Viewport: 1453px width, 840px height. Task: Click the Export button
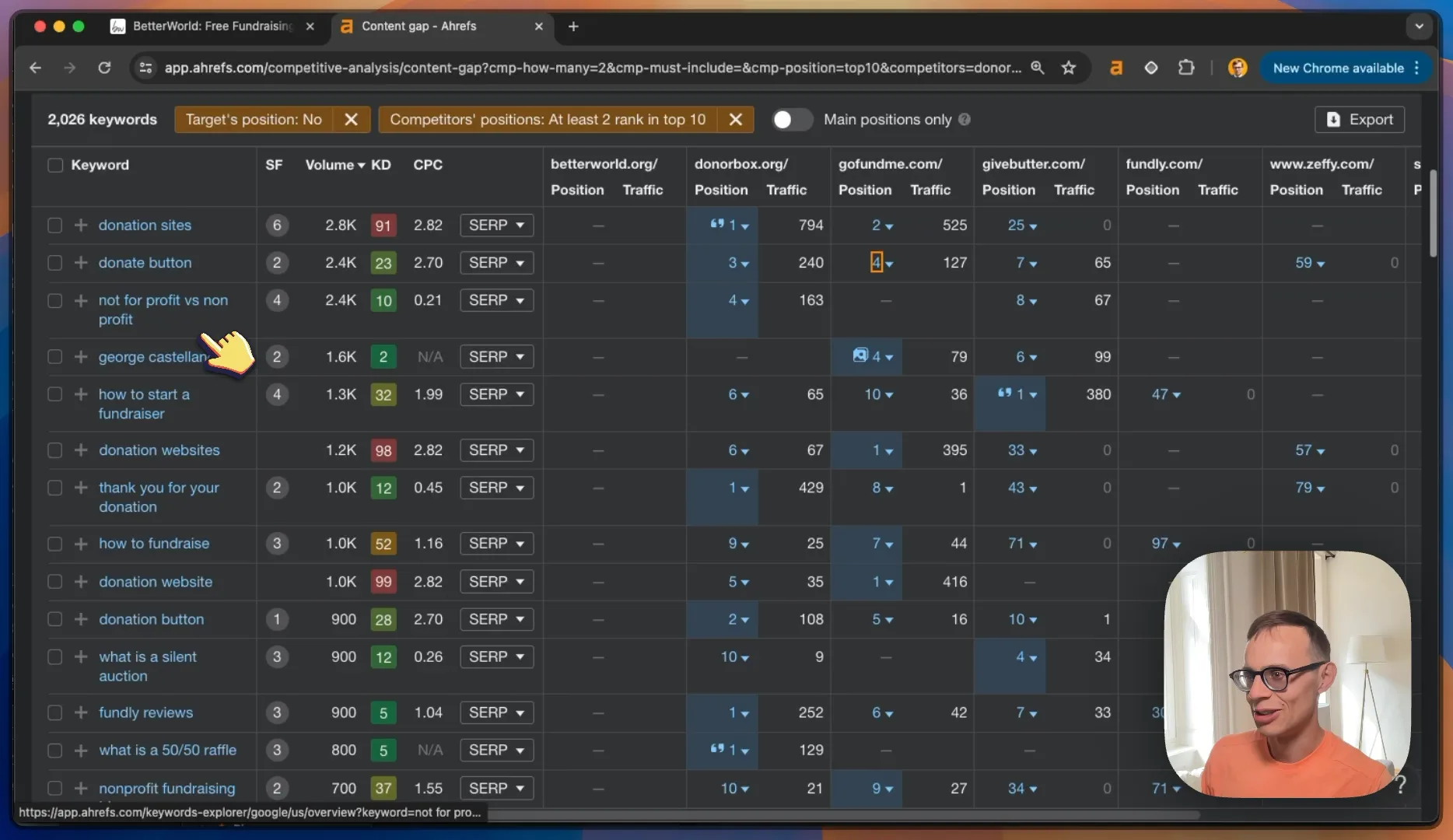point(1360,120)
